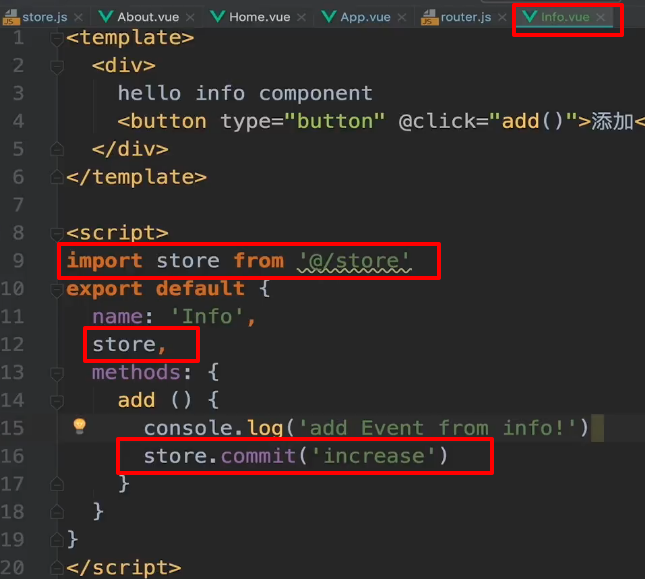Click the 添加 button label text
Viewport: 645px width, 579px height.
pos(613,122)
